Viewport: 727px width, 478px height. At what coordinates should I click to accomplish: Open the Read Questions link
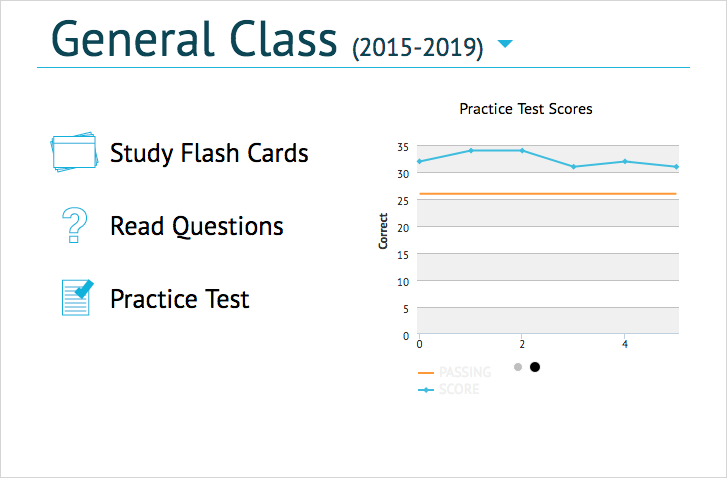point(197,227)
